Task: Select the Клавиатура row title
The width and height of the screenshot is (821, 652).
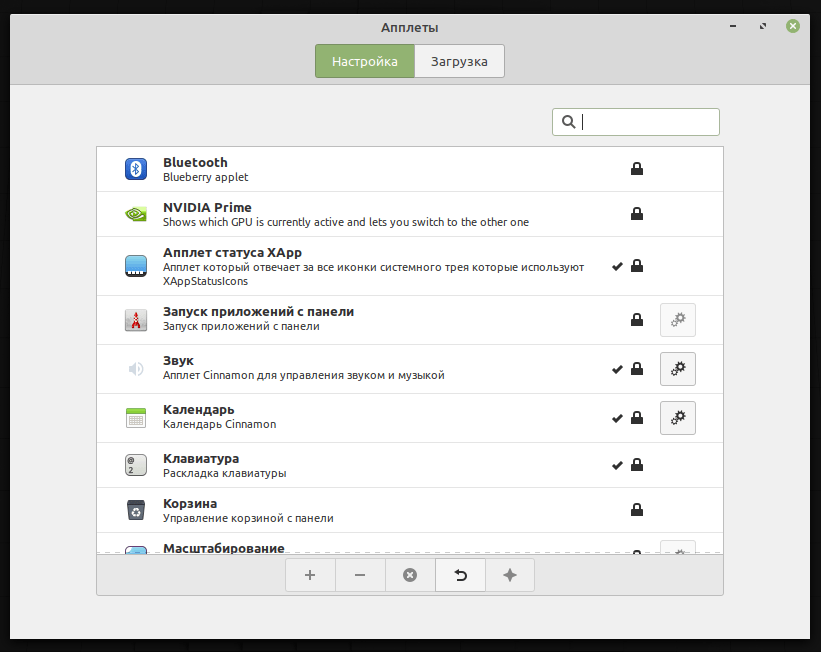Action: tap(201, 459)
